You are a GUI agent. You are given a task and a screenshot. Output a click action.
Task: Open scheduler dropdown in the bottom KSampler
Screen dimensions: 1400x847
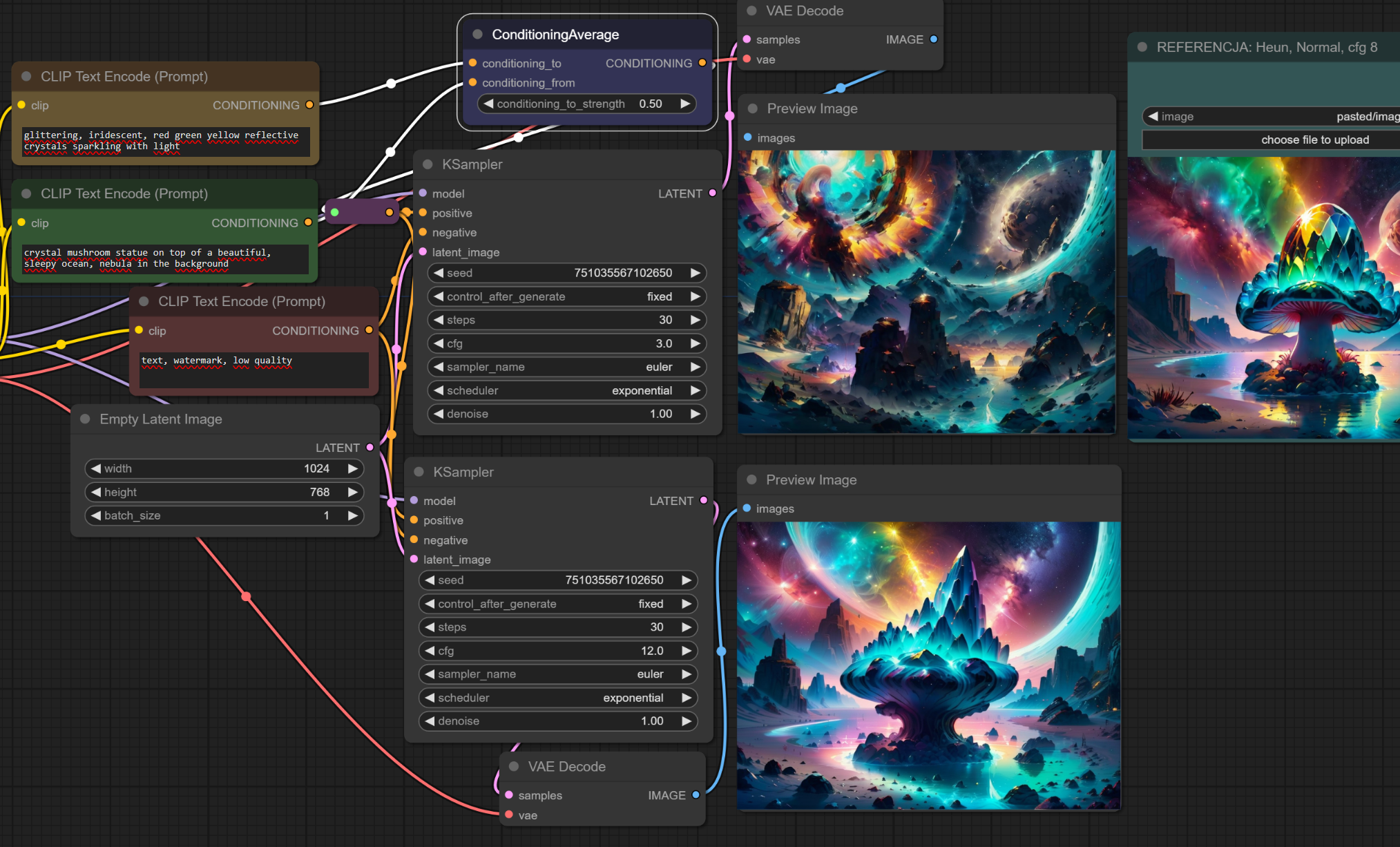coord(557,698)
